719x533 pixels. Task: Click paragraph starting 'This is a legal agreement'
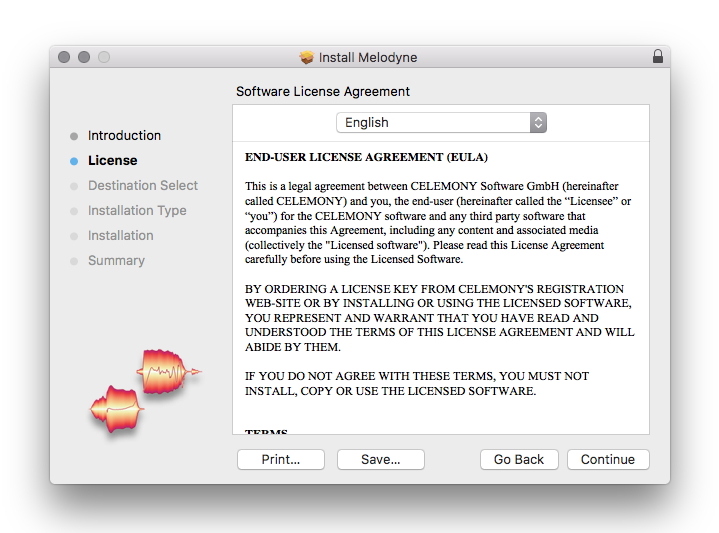(438, 222)
